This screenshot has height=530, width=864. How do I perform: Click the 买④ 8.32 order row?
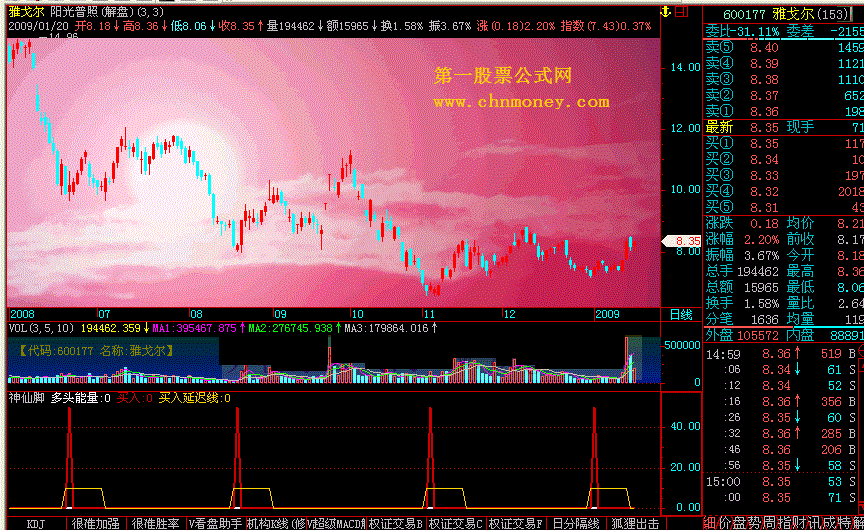784,192
